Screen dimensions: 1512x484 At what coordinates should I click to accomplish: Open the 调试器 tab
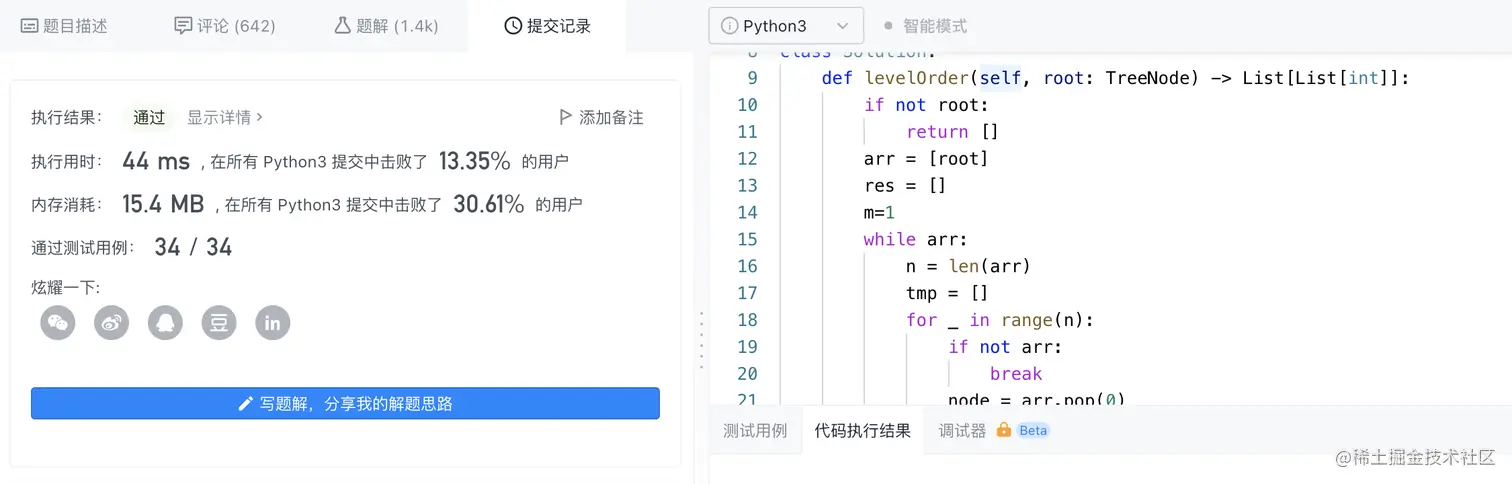point(962,431)
